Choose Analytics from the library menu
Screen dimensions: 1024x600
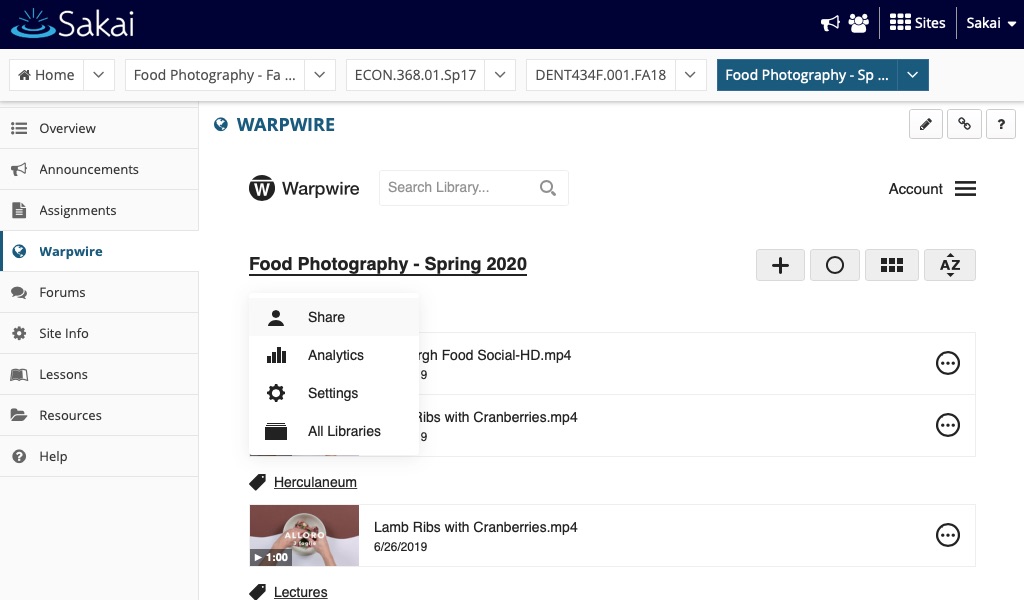[x=334, y=355]
